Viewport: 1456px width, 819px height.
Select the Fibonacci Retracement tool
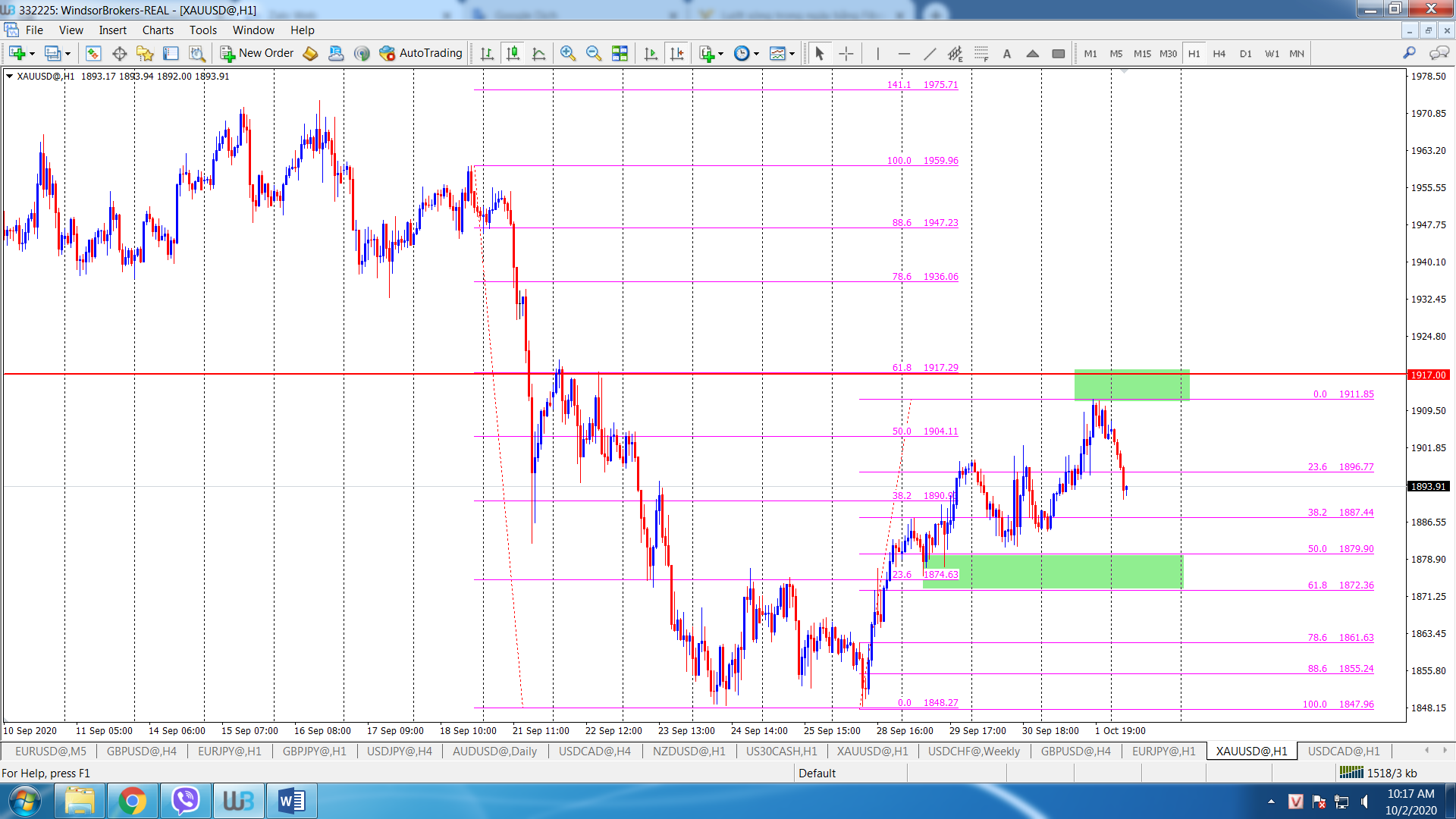[981, 53]
